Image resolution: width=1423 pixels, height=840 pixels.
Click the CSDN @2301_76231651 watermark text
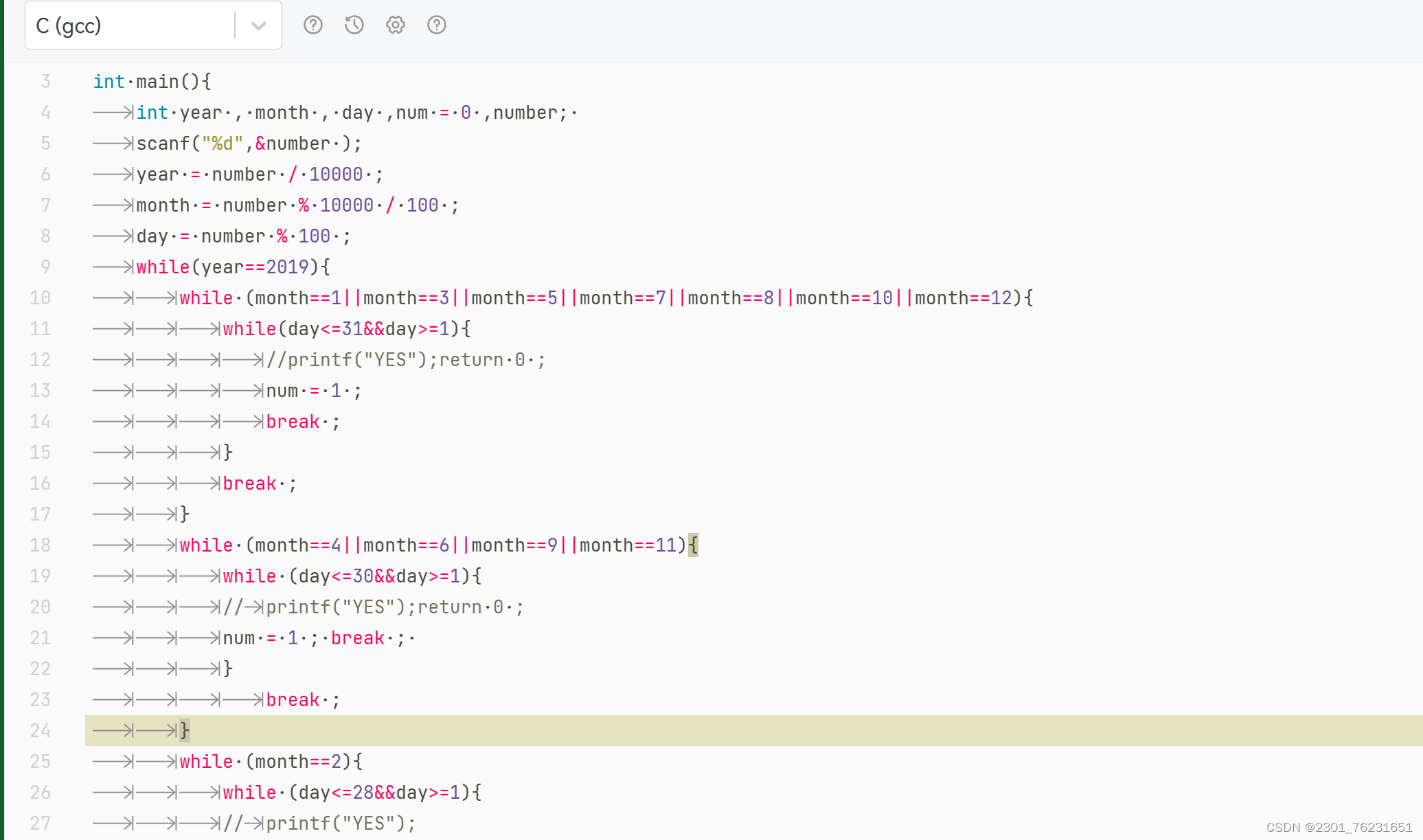click(1339, 827)
